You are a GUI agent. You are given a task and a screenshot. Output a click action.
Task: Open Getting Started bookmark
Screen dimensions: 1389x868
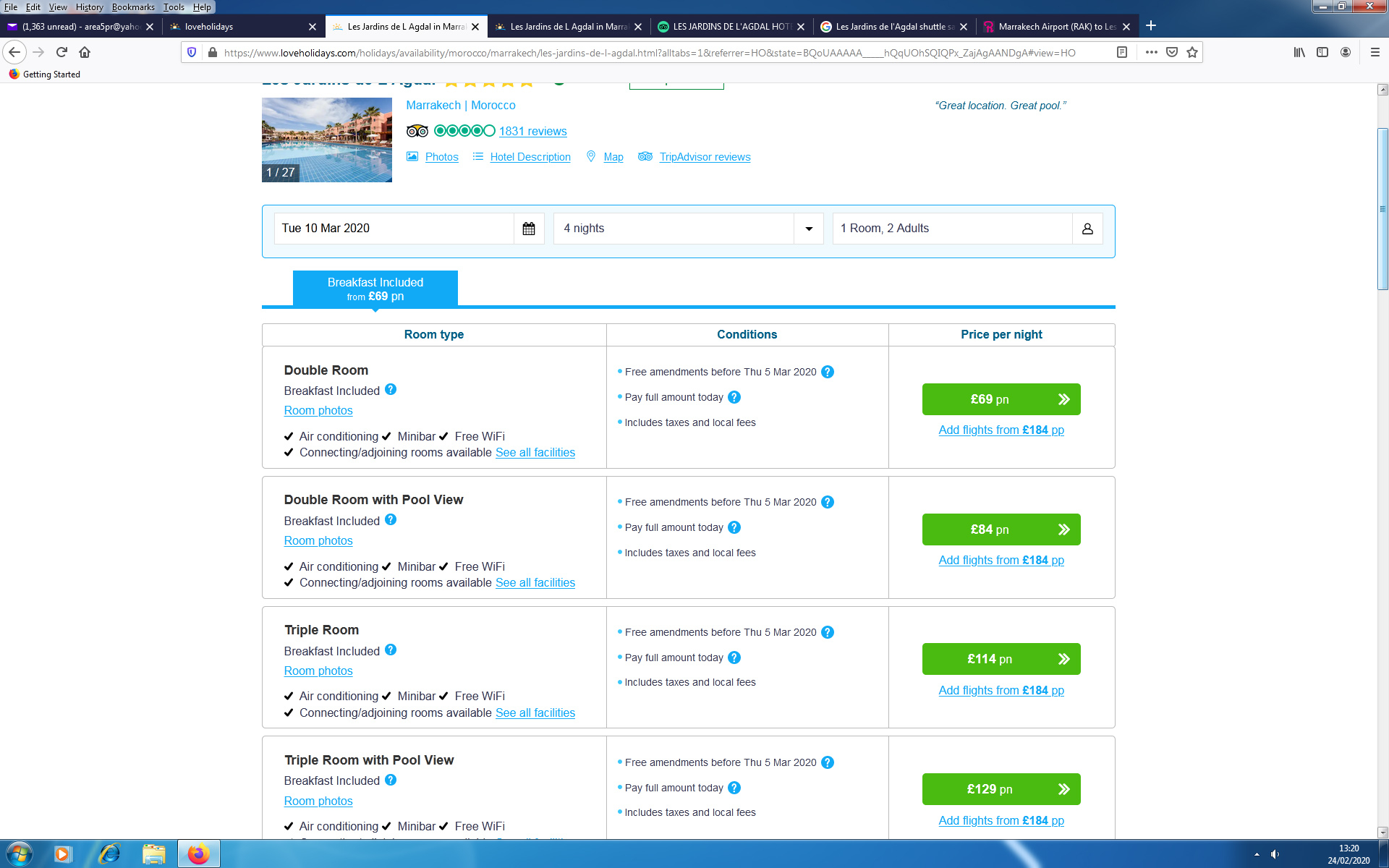coord(45,75)
